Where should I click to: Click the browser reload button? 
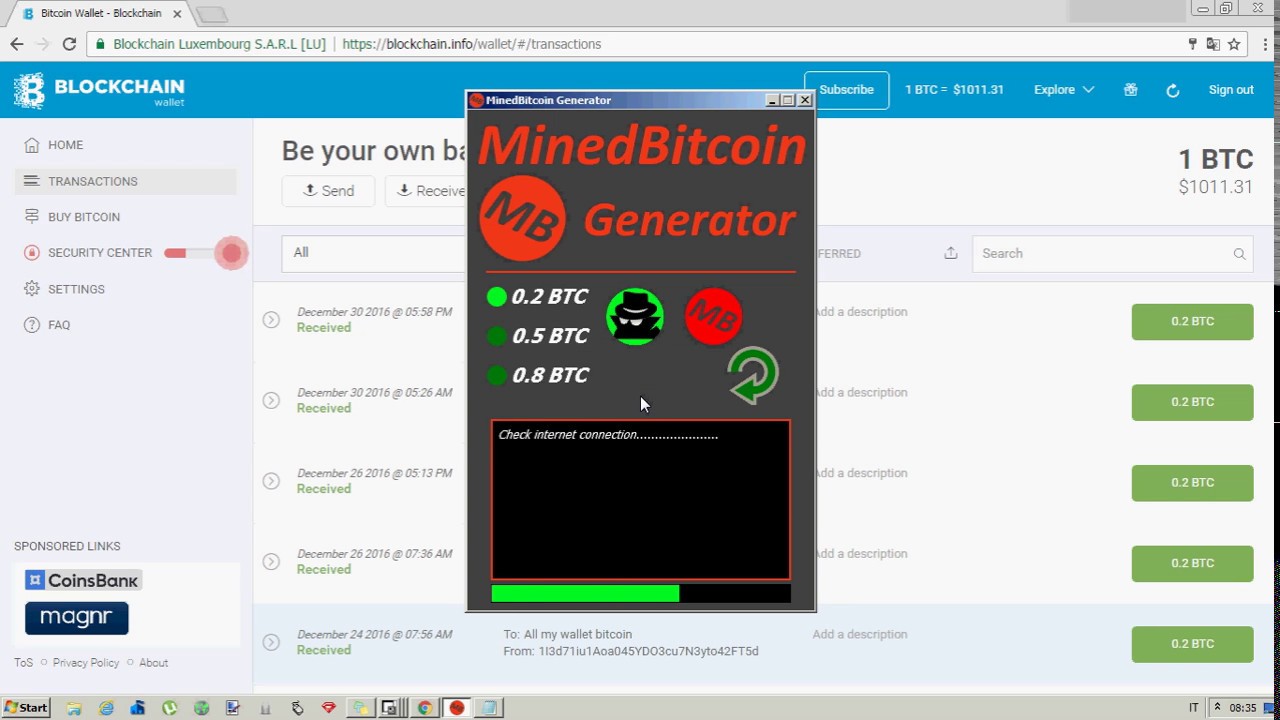click(69, 44)
